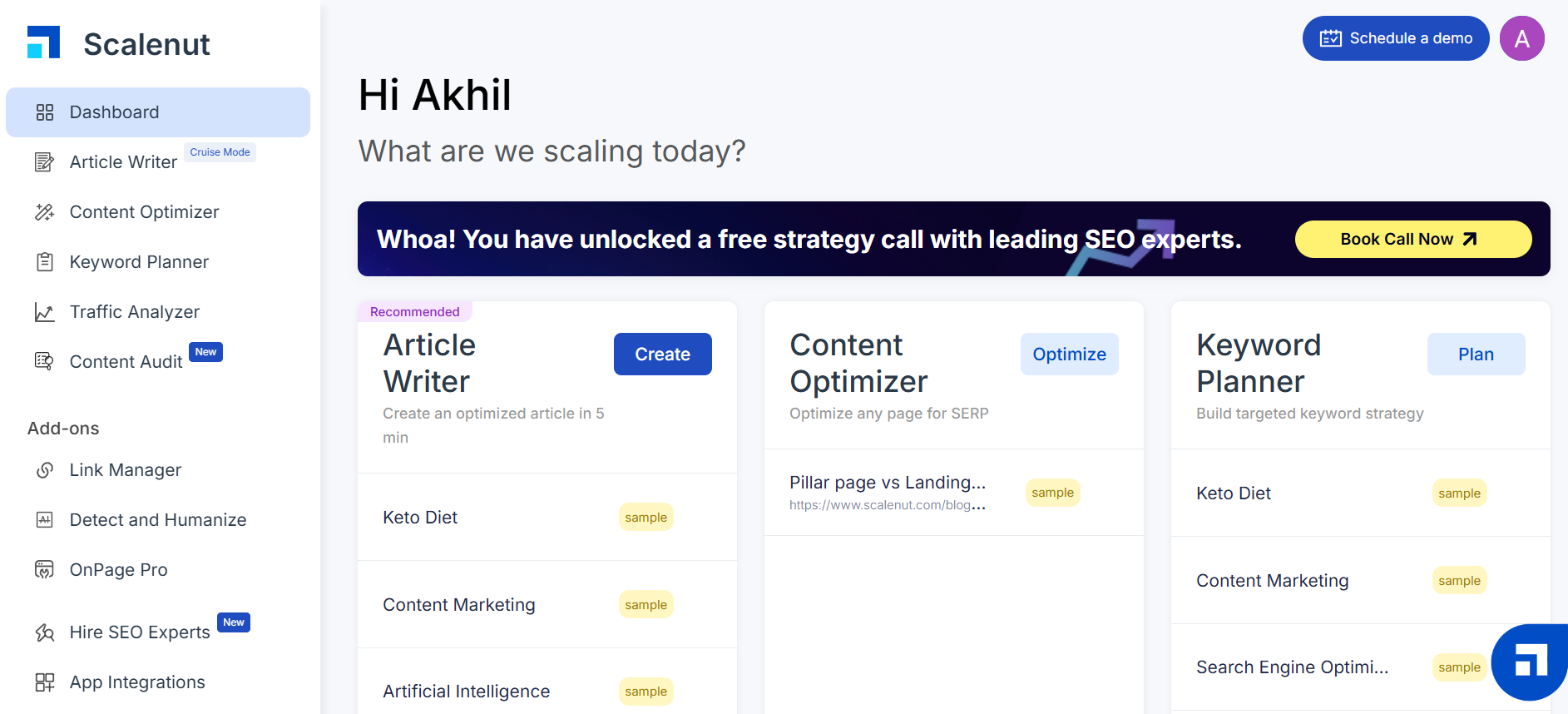
Task: Click the Book Call Now button
Action: [x=1412, y=240]
